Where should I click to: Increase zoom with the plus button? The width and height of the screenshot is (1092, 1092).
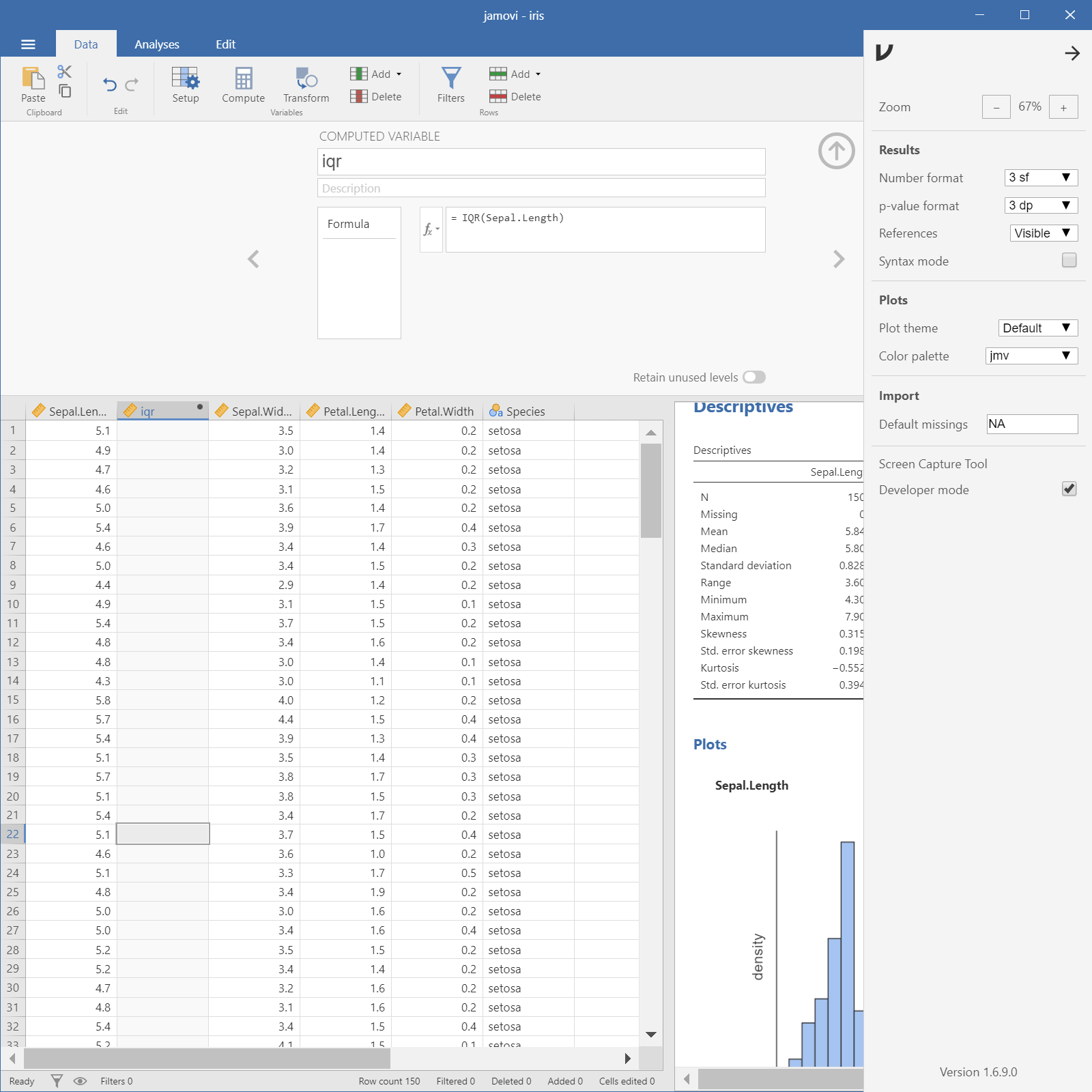(x=1063, y=107)
